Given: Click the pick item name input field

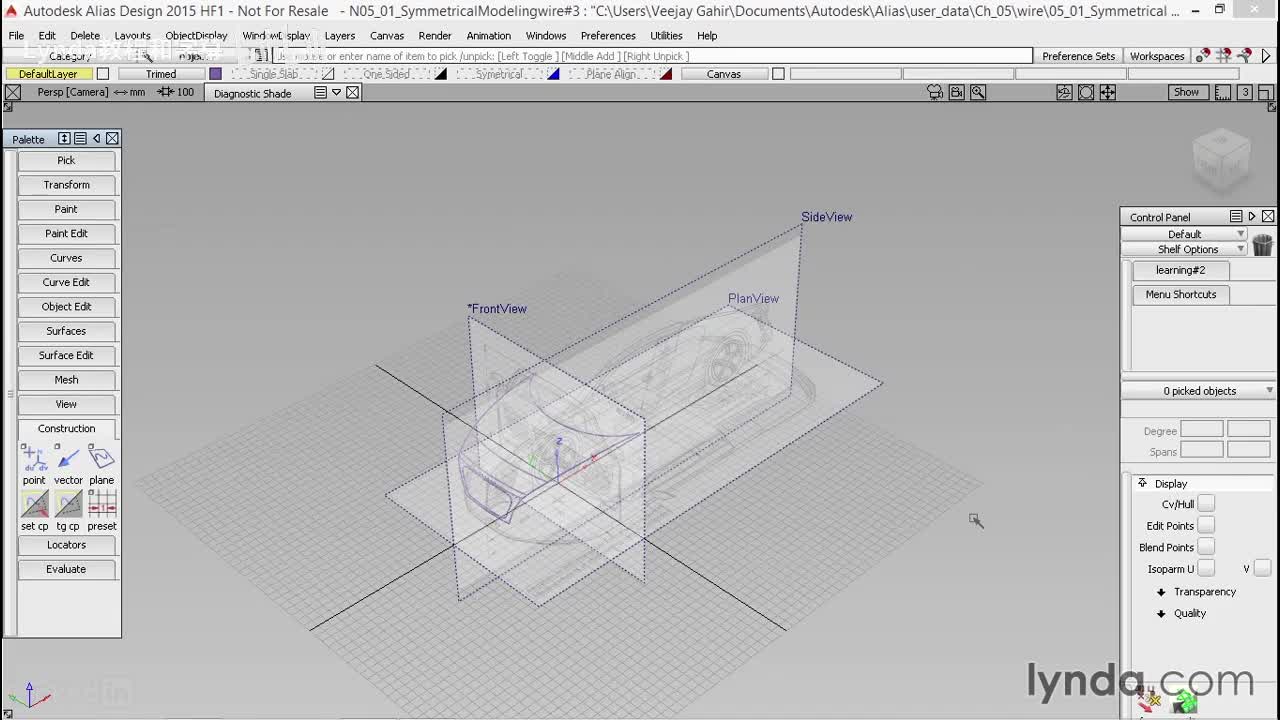Looking at the screenshot, I should coord(650,56).
